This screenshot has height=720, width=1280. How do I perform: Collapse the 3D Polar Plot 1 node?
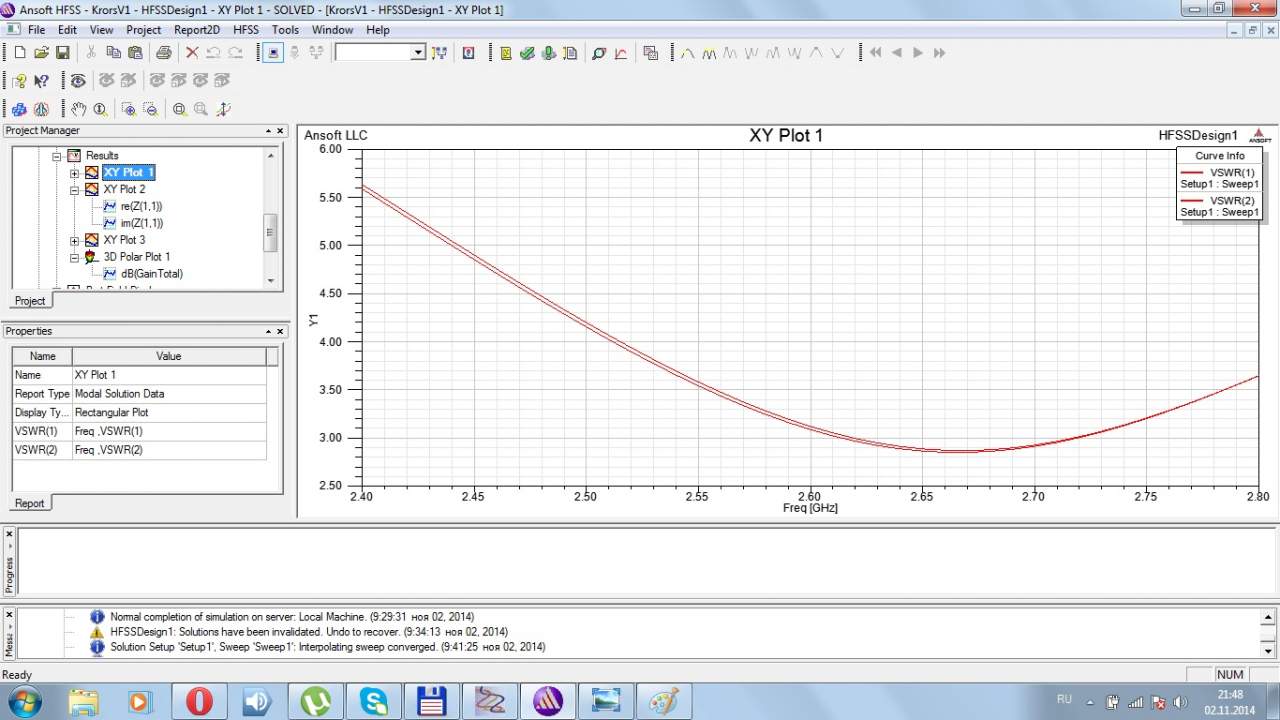pos(75,257)
